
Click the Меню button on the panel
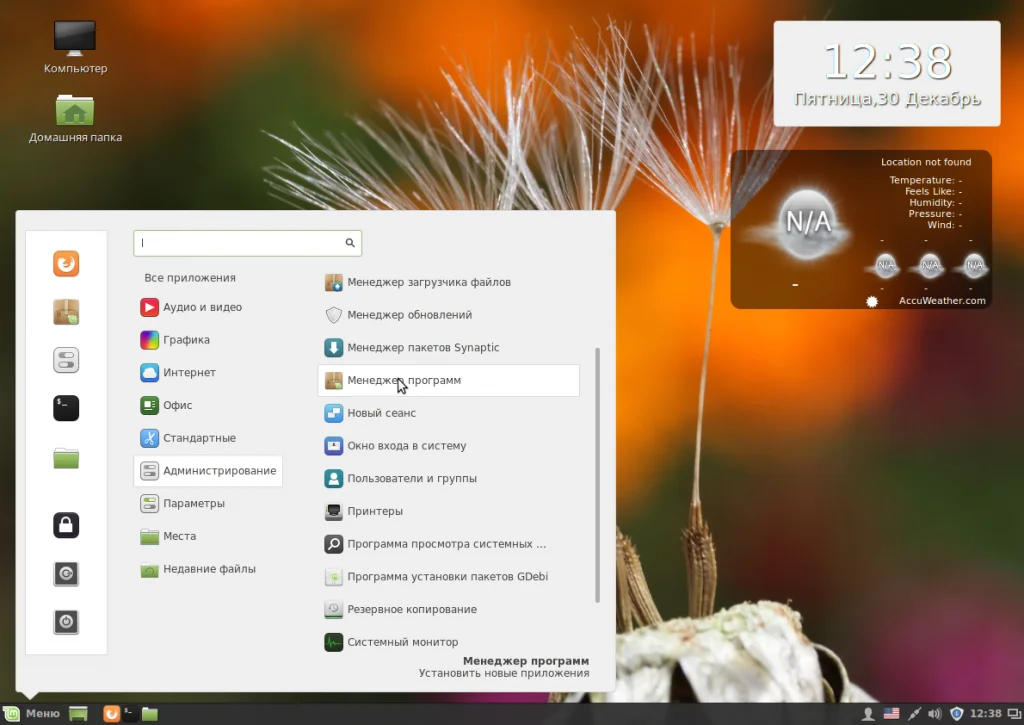(33, 713)
